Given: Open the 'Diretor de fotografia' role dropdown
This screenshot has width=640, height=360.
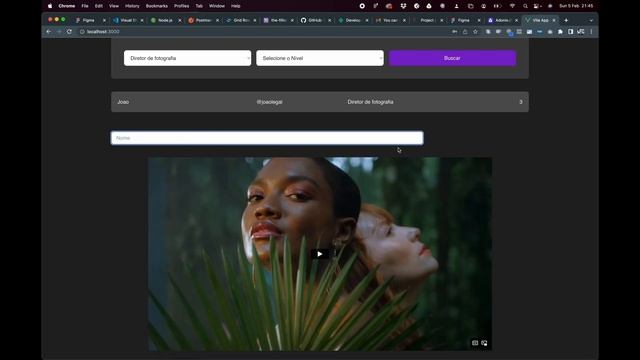Looking at the screenshot, I should tap(187, 58).
